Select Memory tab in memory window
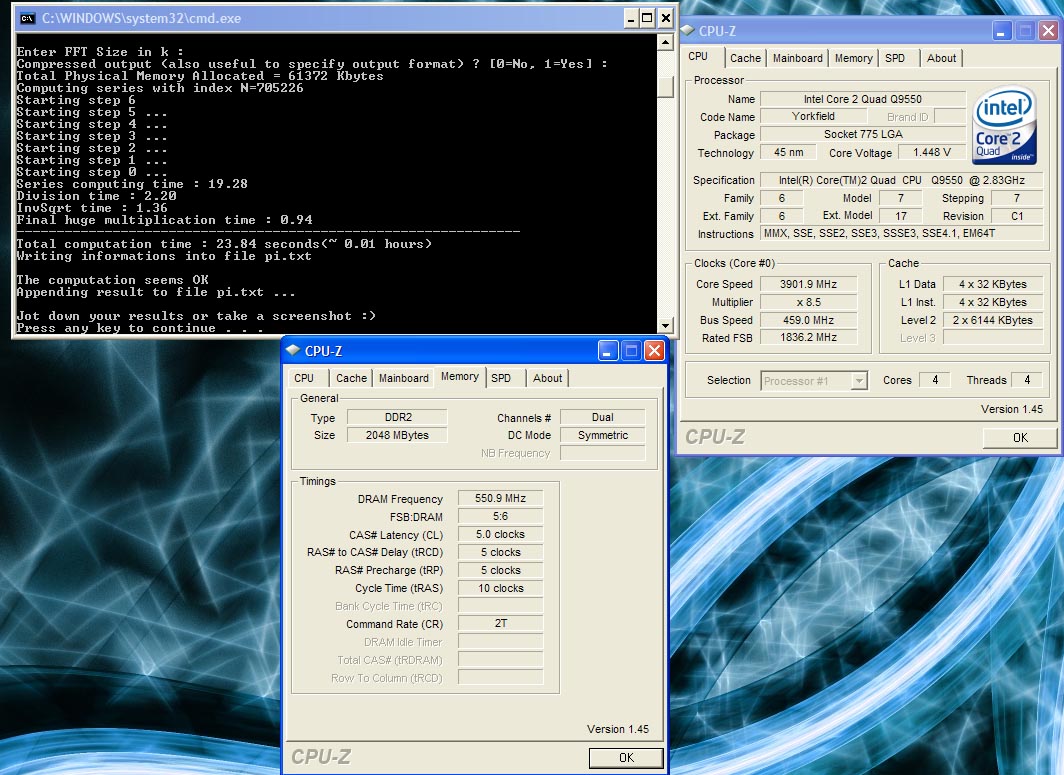This screenshot has width=1064, height=775. 460,377
